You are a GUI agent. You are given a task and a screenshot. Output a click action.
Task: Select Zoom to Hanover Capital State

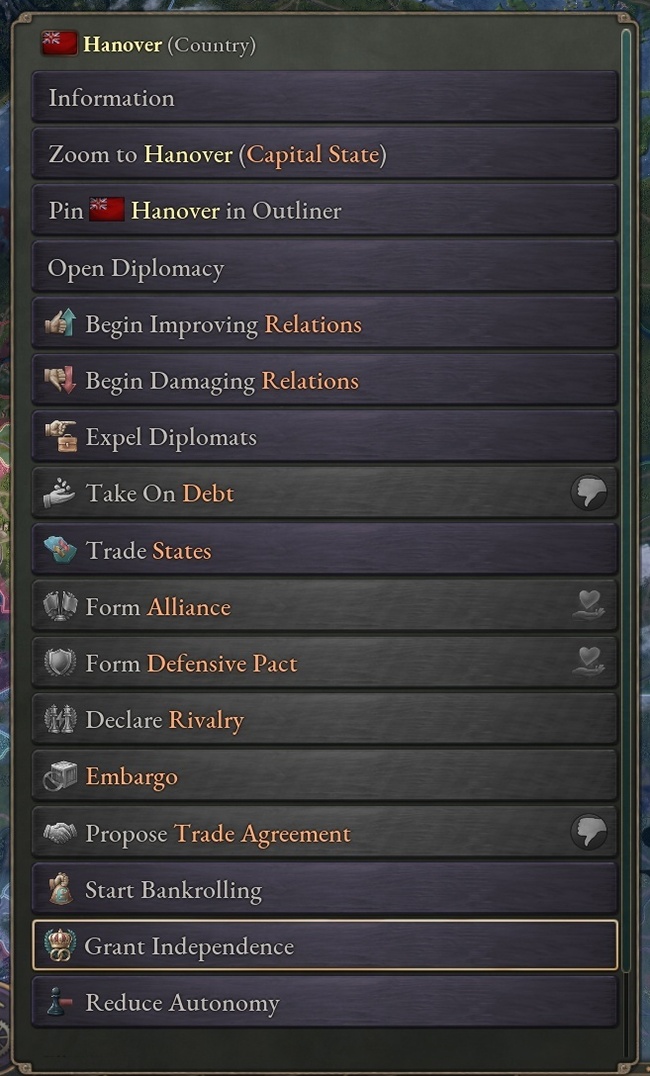(324, 155)
